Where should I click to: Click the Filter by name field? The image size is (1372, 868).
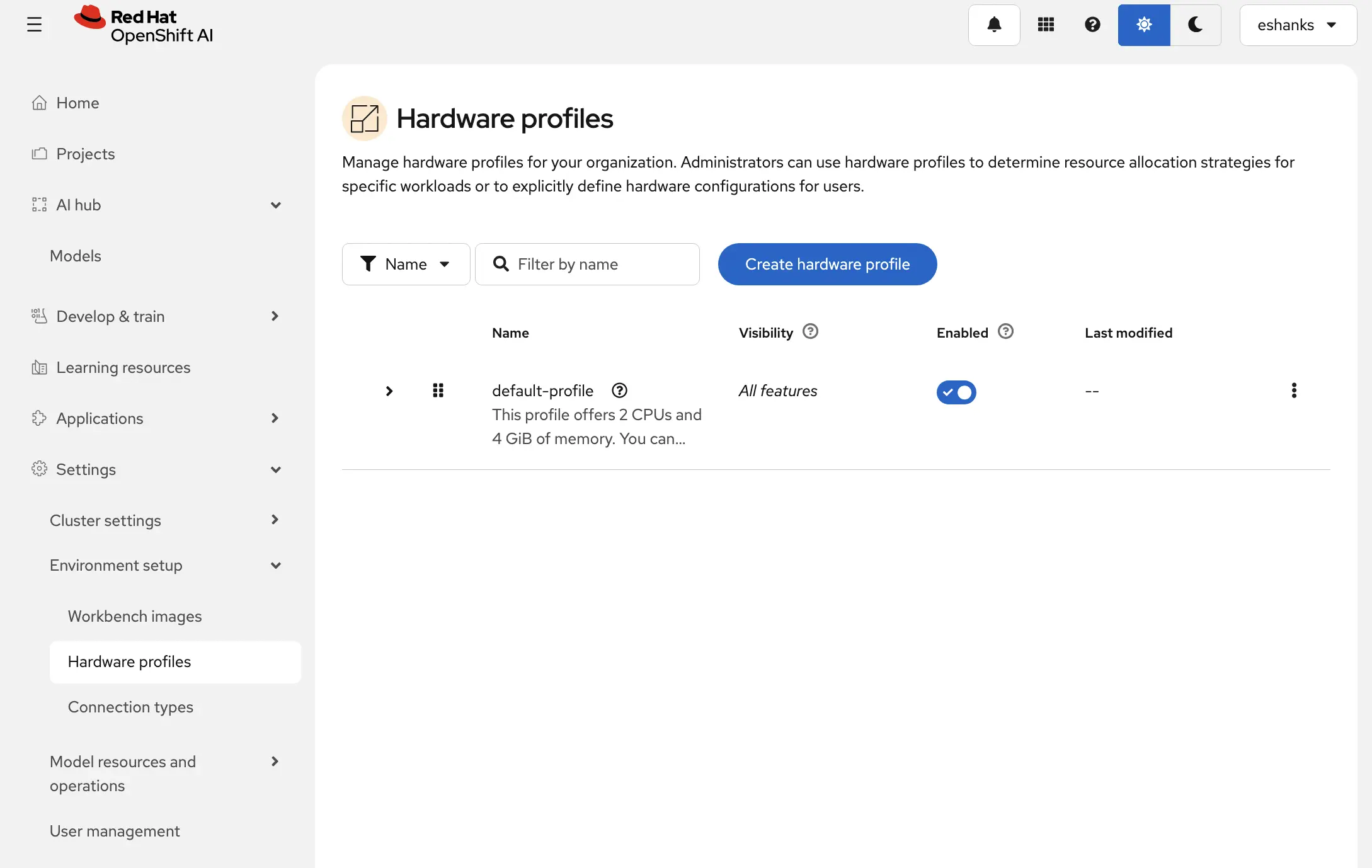(x=587, y=264)
